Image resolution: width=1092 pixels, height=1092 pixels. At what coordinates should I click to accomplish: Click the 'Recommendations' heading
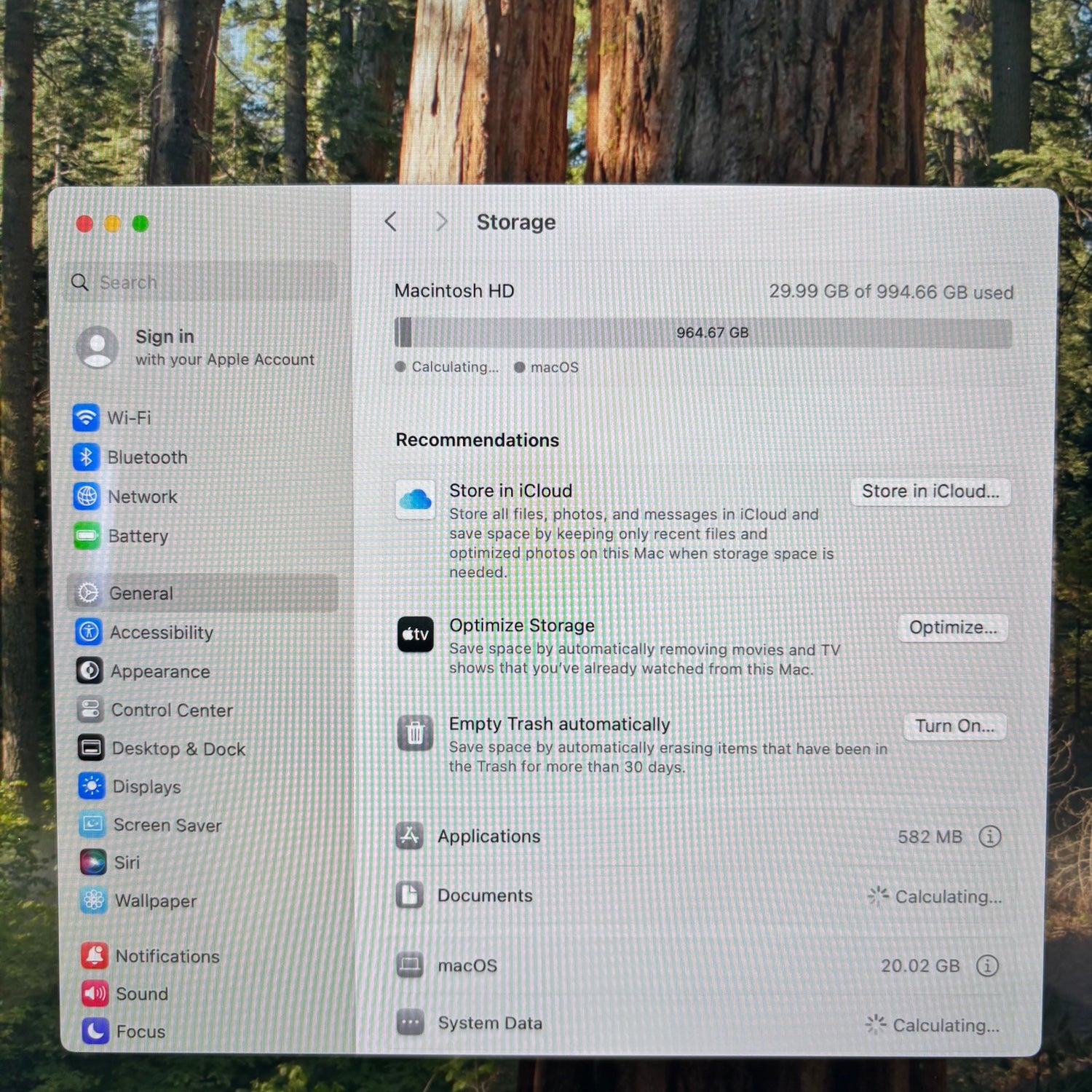click(x=478, y=440)
